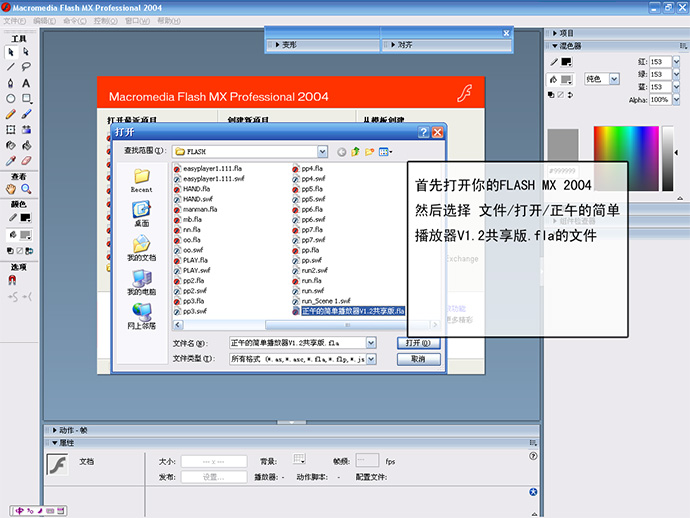The image size is (690, 518).
Task: Select the Eraser tool
Action: pos(26,161)
